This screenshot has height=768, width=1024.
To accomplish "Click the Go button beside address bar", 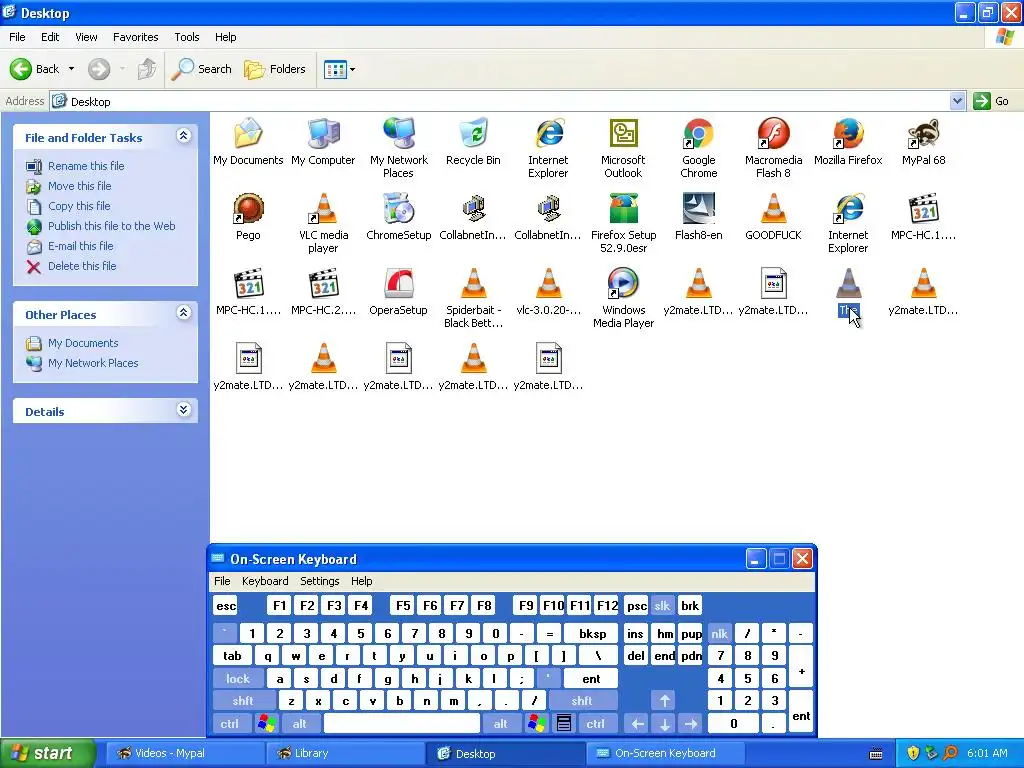I will (x=991, y=101).
